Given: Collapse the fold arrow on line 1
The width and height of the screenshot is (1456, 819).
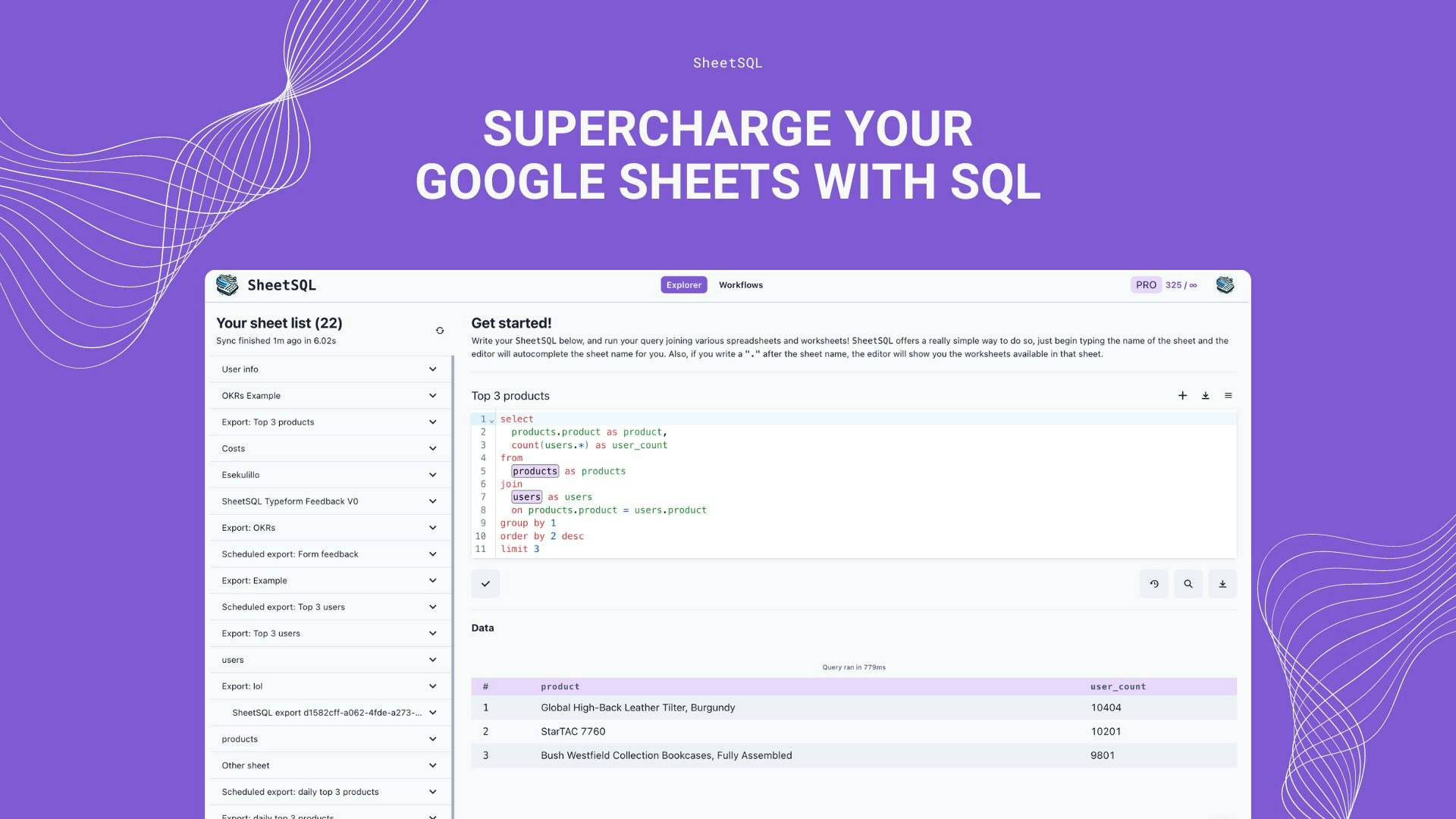Looking at the screenshot, I should pos(491,420).
